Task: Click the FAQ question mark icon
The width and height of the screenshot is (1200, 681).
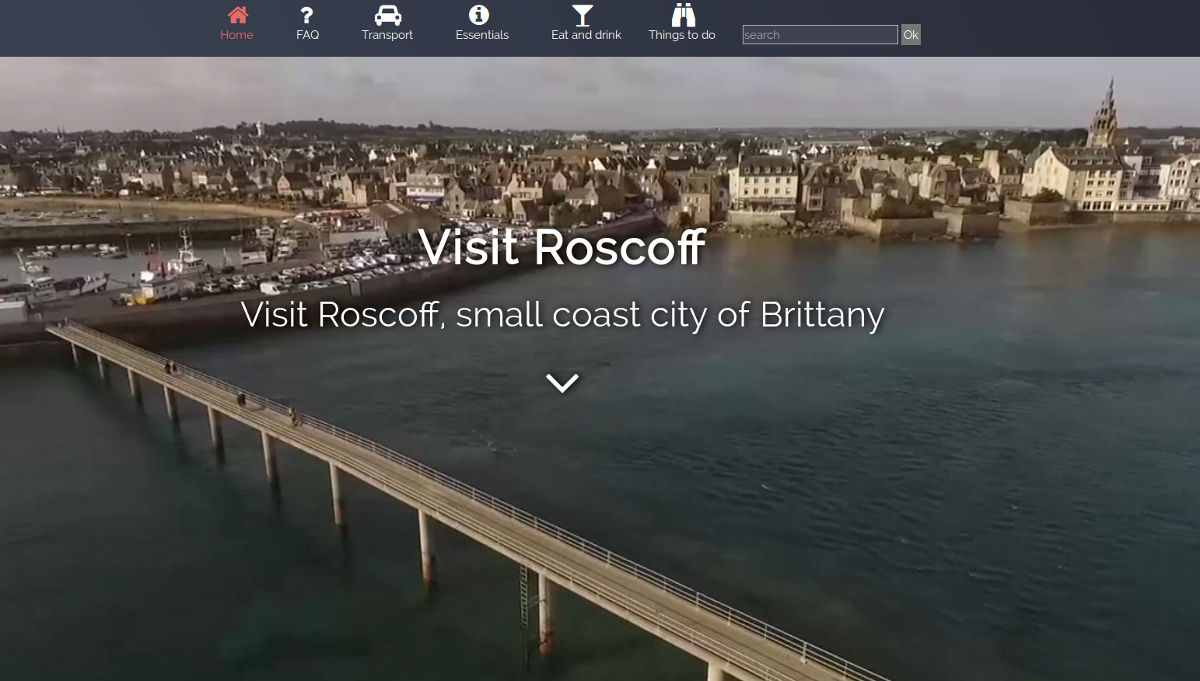Action: coord(307,15)
